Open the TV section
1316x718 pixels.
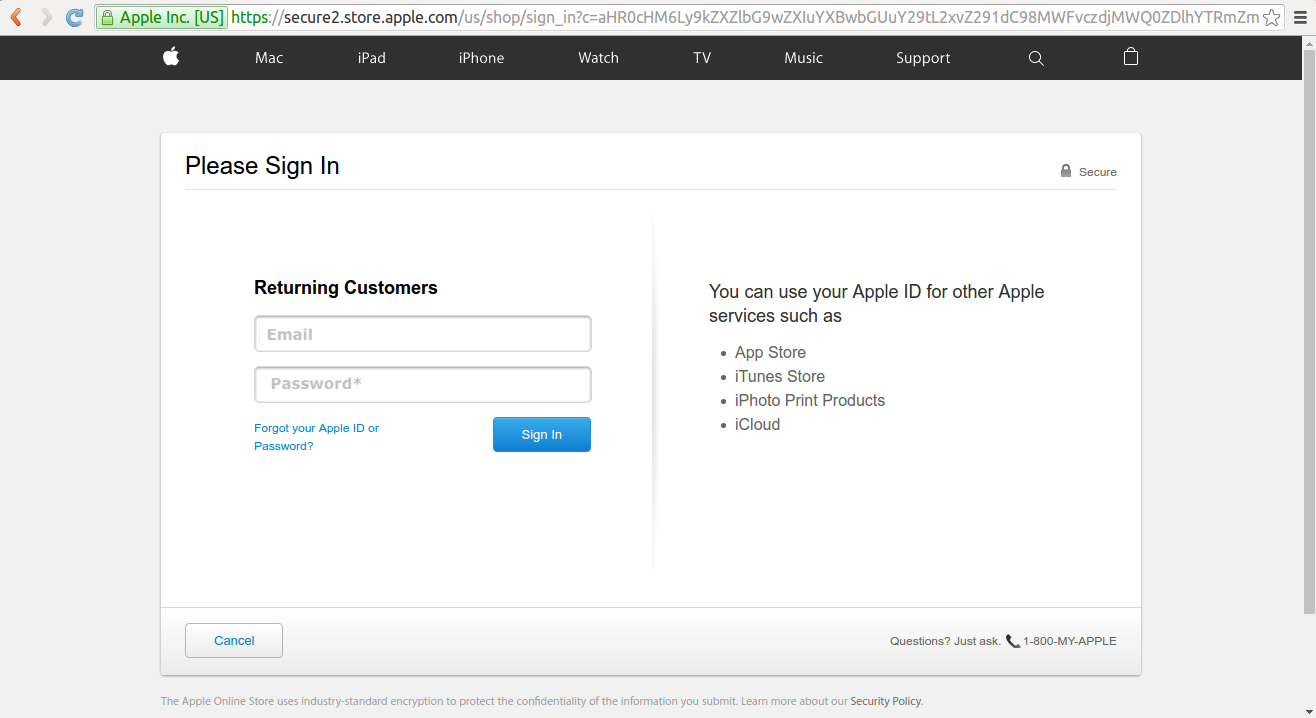[702, 58]
